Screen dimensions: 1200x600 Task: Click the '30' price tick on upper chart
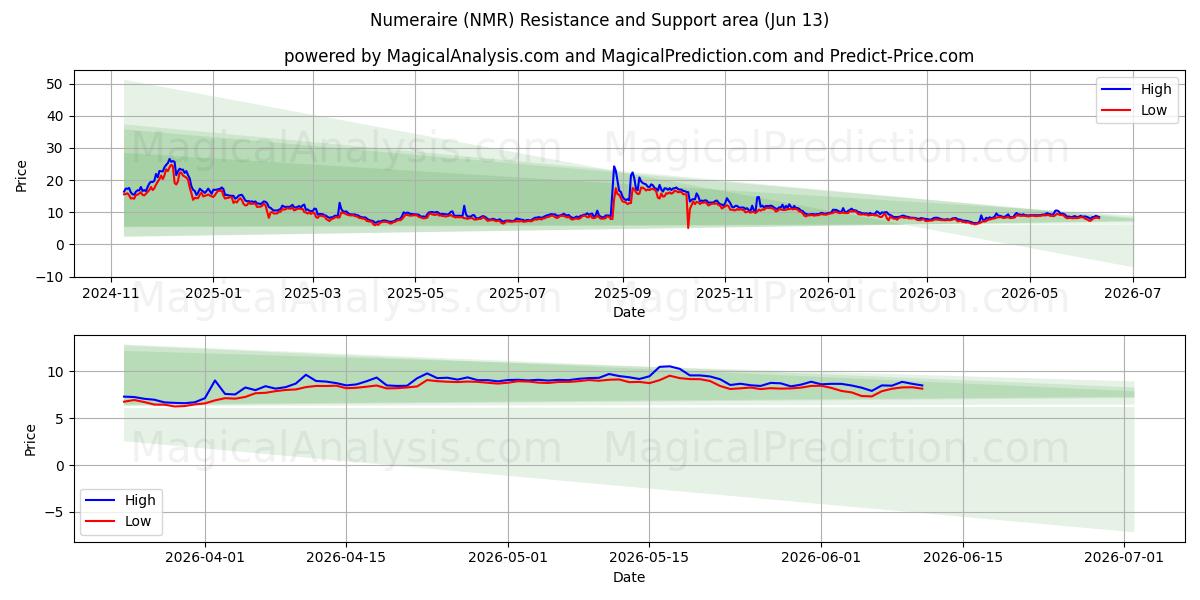coord(56,148)
